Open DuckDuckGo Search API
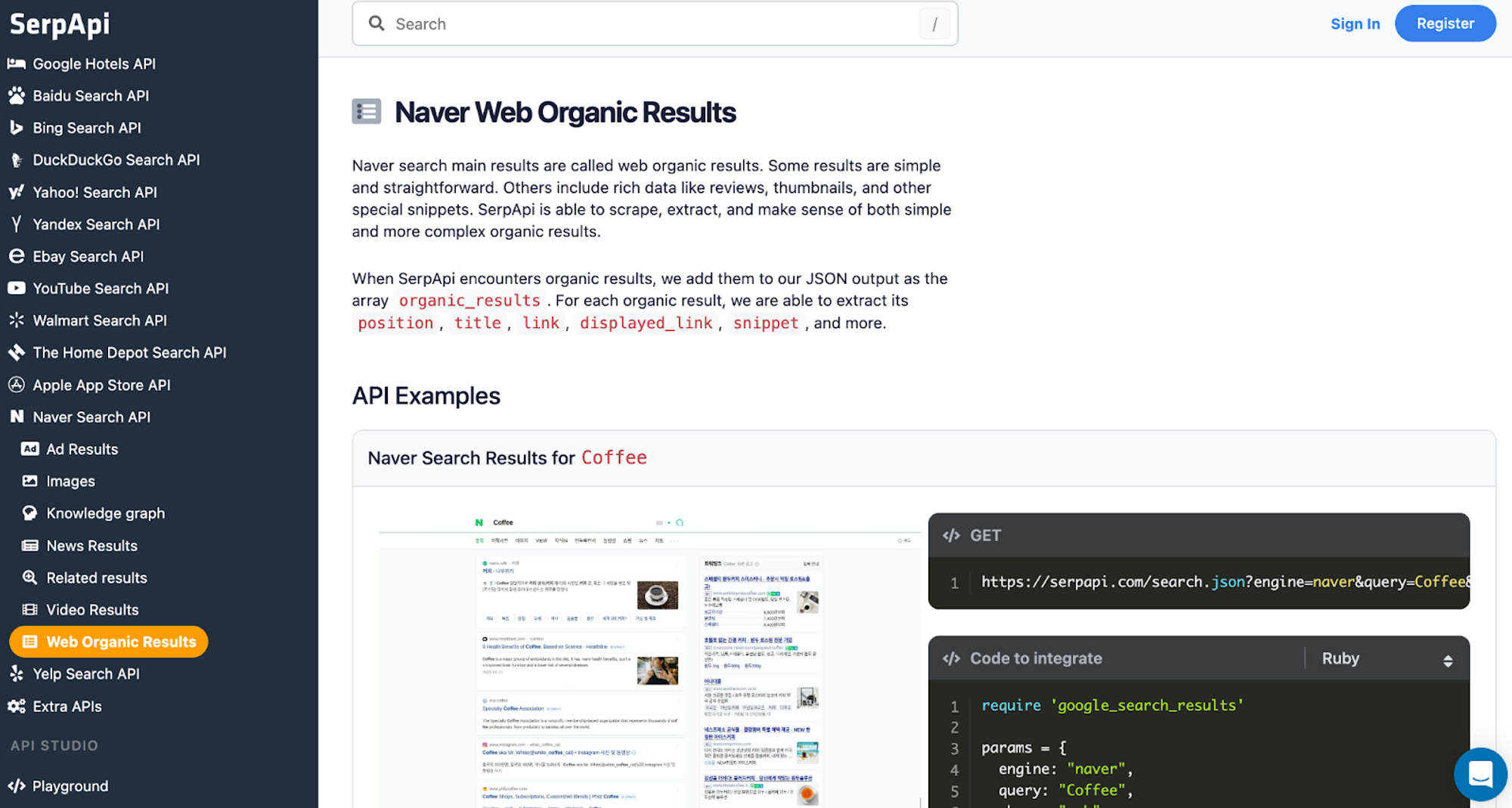This screenshot has height=808, width=1512. (x=116, y=160)
